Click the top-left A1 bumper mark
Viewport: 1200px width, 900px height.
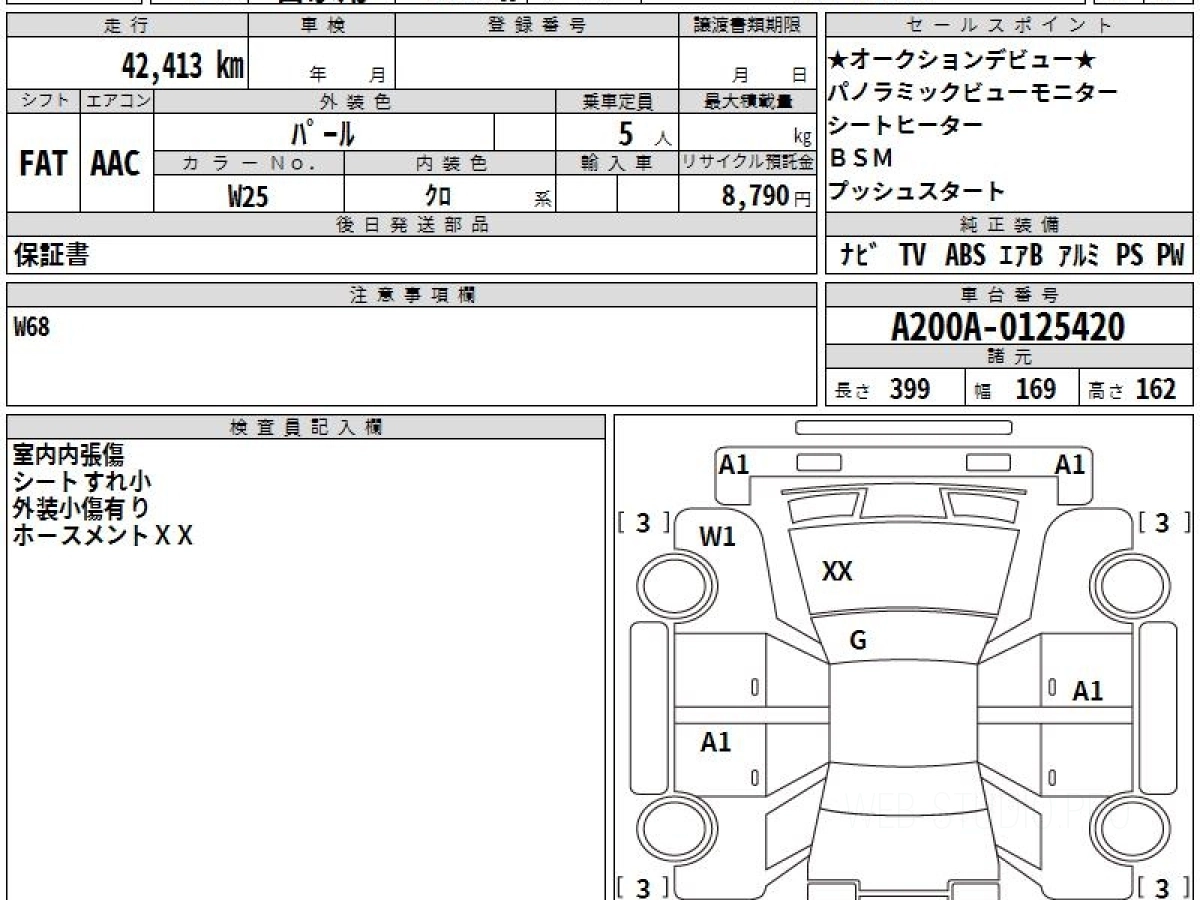pos(734,464)
